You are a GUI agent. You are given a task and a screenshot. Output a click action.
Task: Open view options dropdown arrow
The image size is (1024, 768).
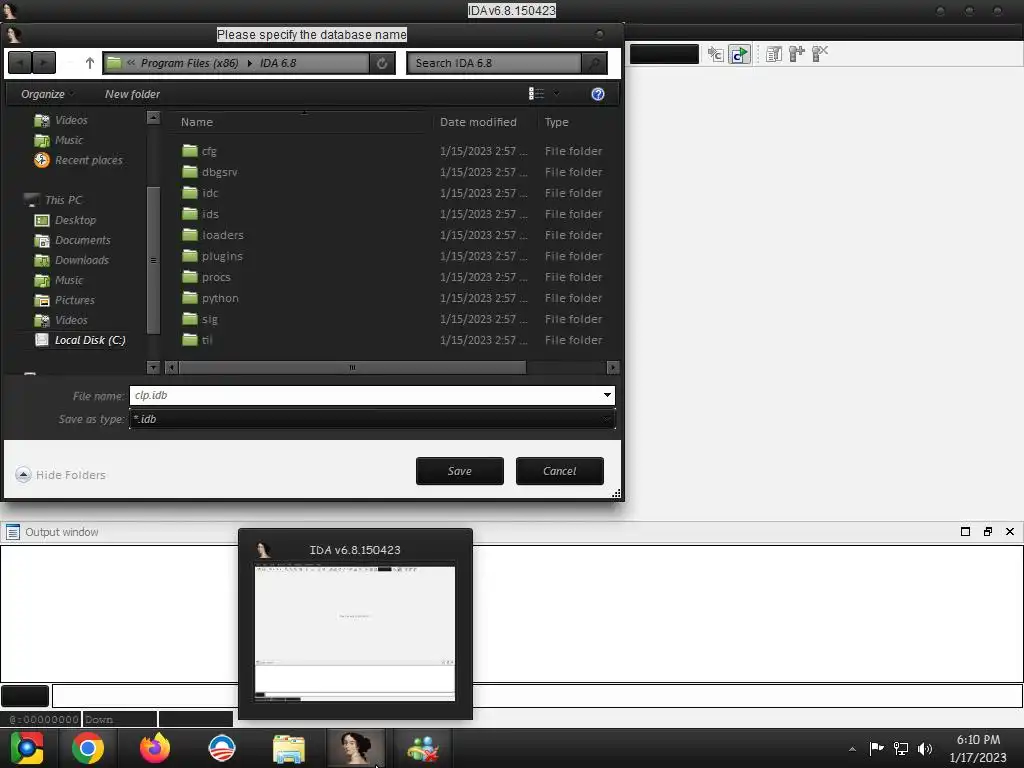(556, 94)
